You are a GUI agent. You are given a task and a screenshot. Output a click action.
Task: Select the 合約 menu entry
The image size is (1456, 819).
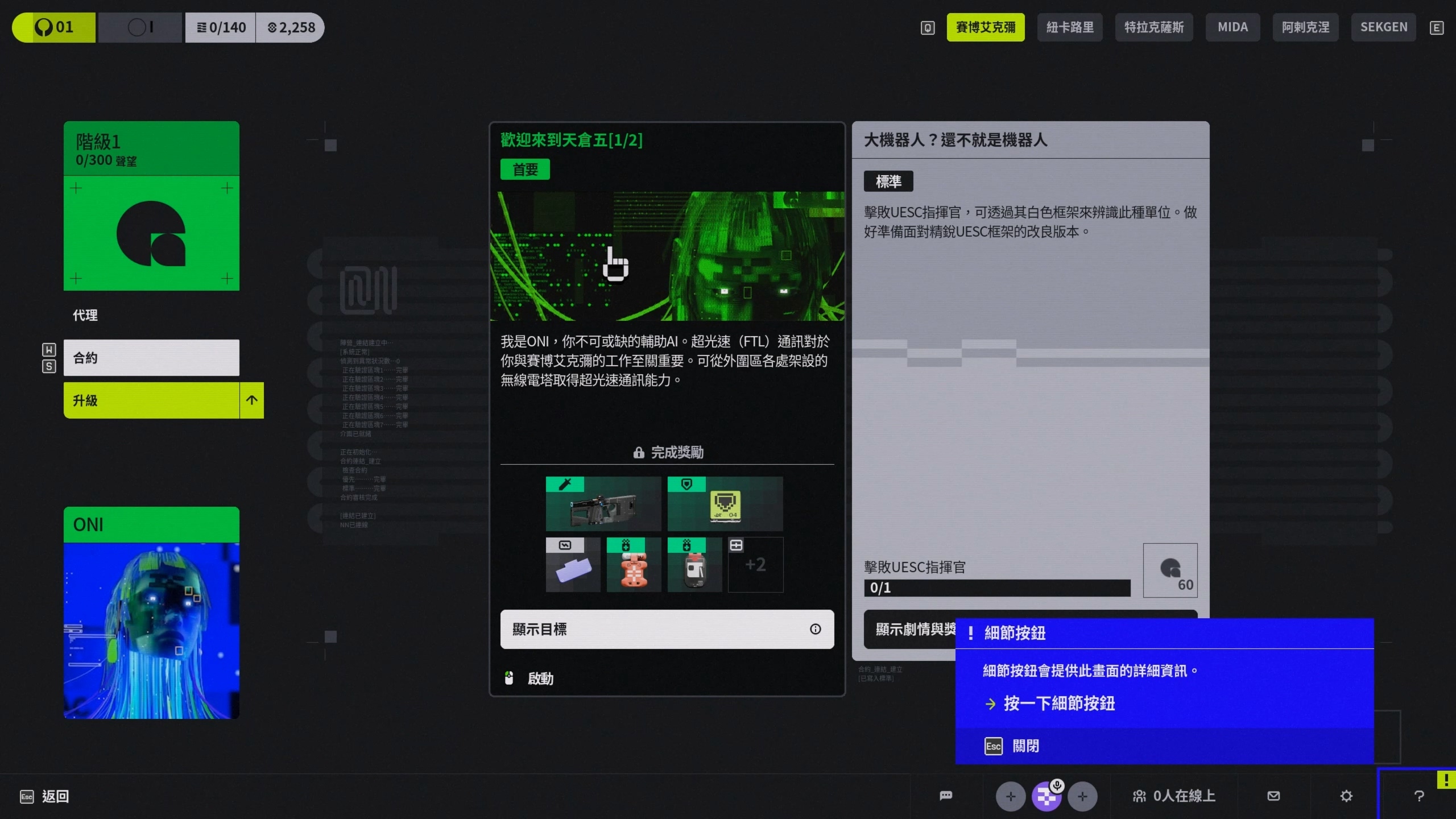151,358
